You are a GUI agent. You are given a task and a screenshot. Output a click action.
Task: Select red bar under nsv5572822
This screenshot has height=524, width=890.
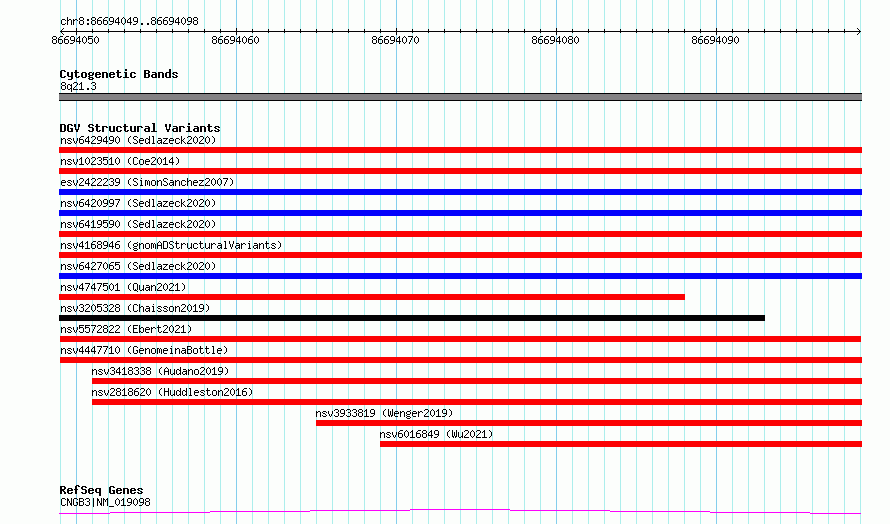click(x=460, y=339)
